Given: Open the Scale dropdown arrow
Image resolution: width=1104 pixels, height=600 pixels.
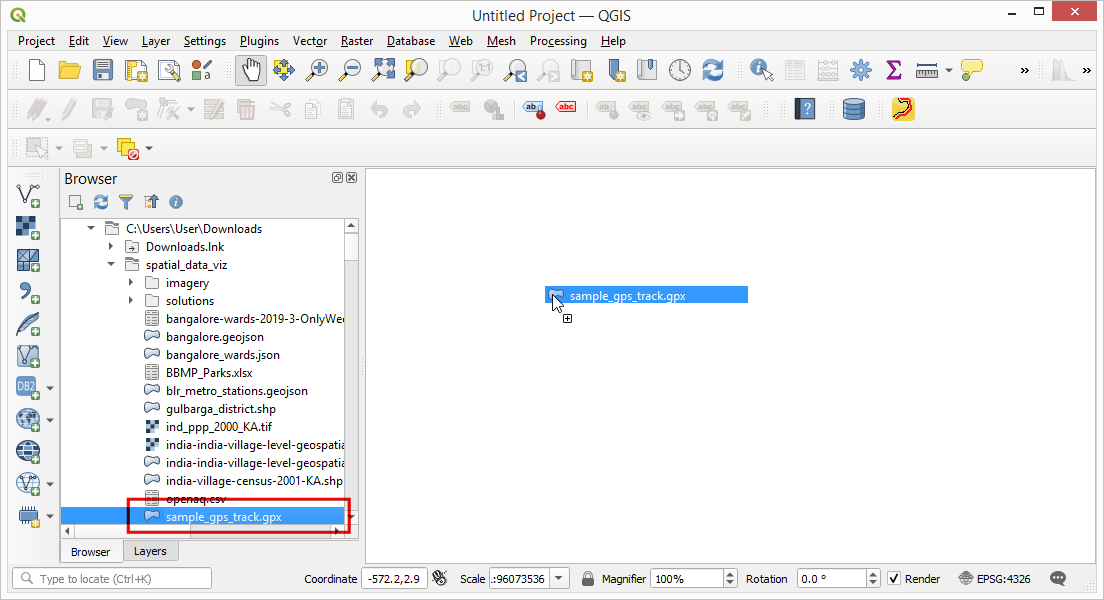Looking at the screenshot, I should coord(559,579).
